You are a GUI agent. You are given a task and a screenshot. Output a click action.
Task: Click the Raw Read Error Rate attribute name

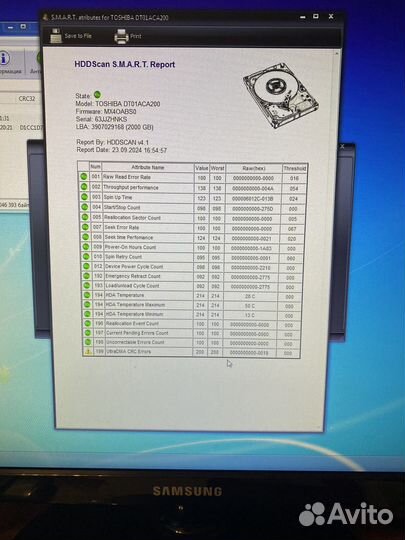tap(127, 177)
